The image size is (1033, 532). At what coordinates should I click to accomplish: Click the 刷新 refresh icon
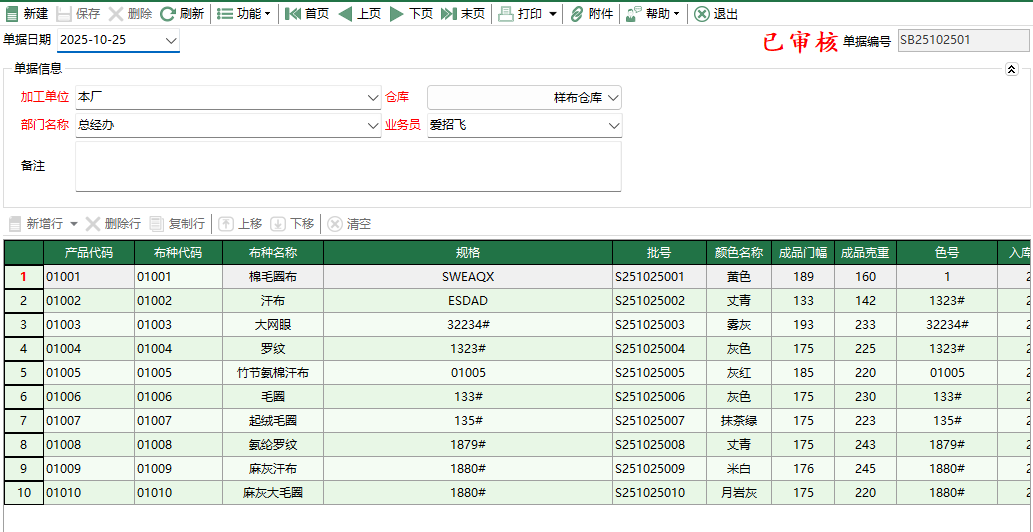(168, 14)
